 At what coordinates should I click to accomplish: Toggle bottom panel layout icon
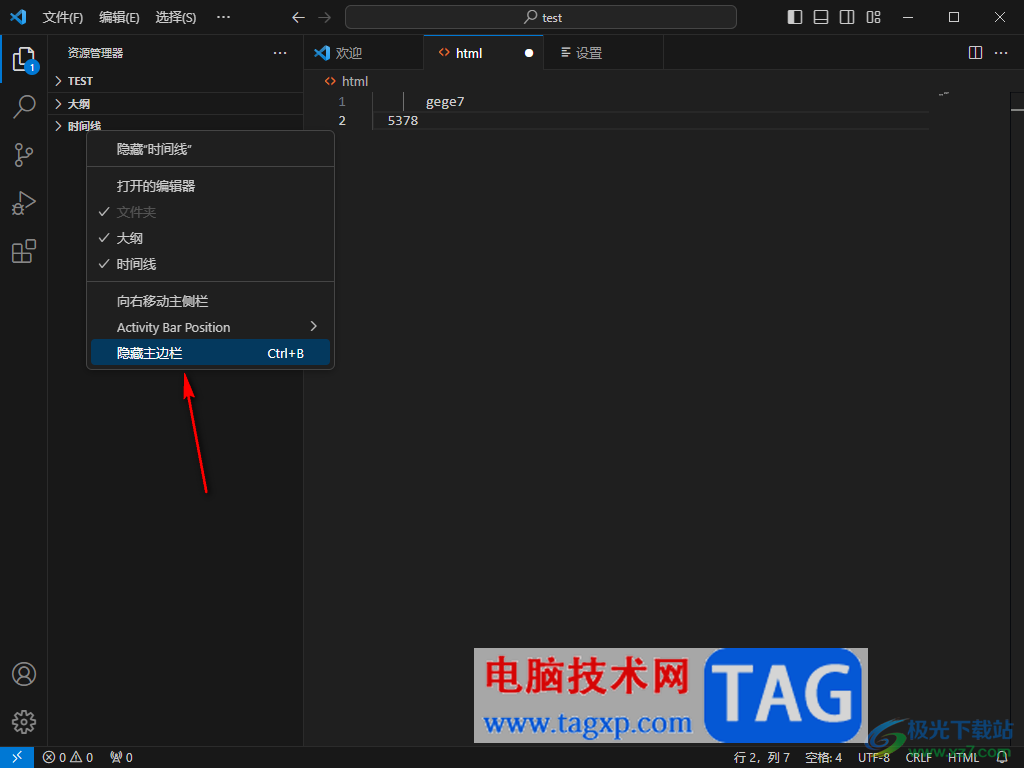821,17
